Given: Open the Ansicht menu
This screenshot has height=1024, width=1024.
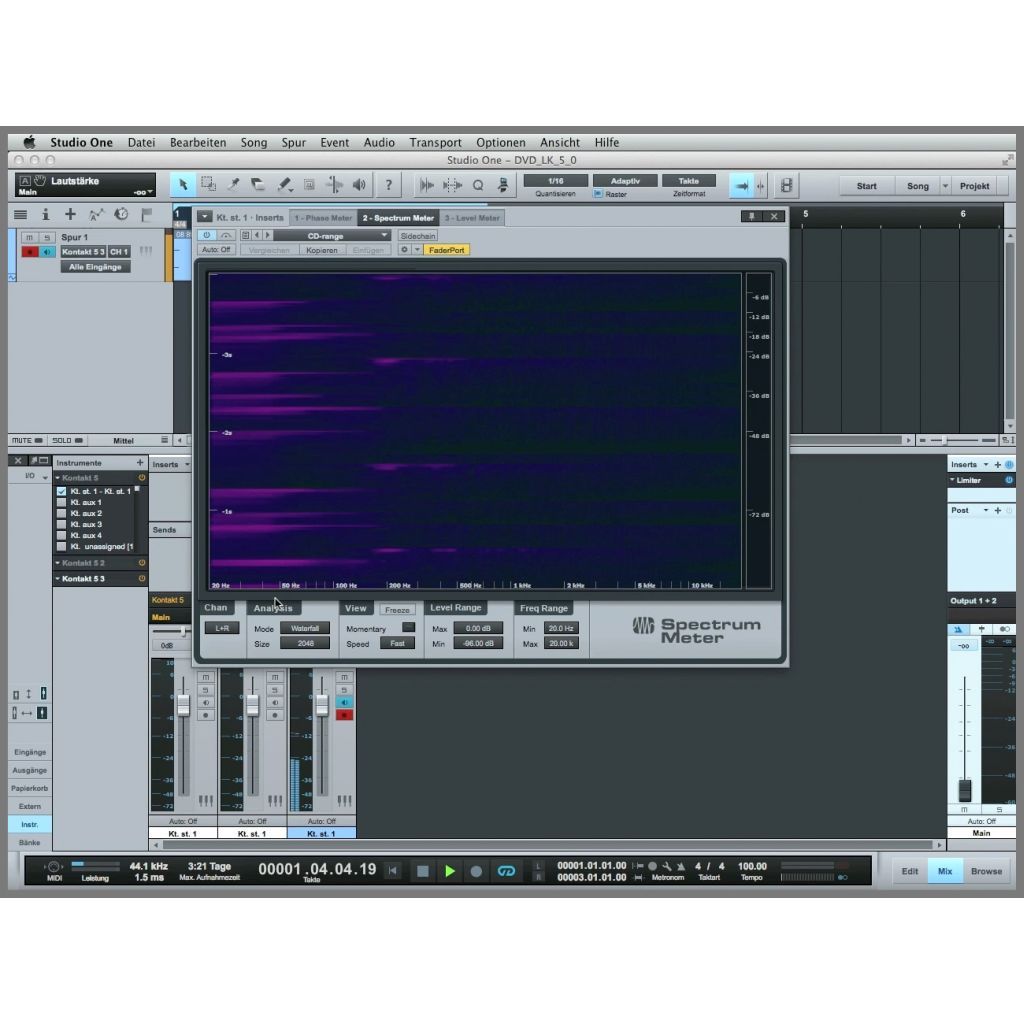Looking at the screenshot, I should click(x=560, y=142).
